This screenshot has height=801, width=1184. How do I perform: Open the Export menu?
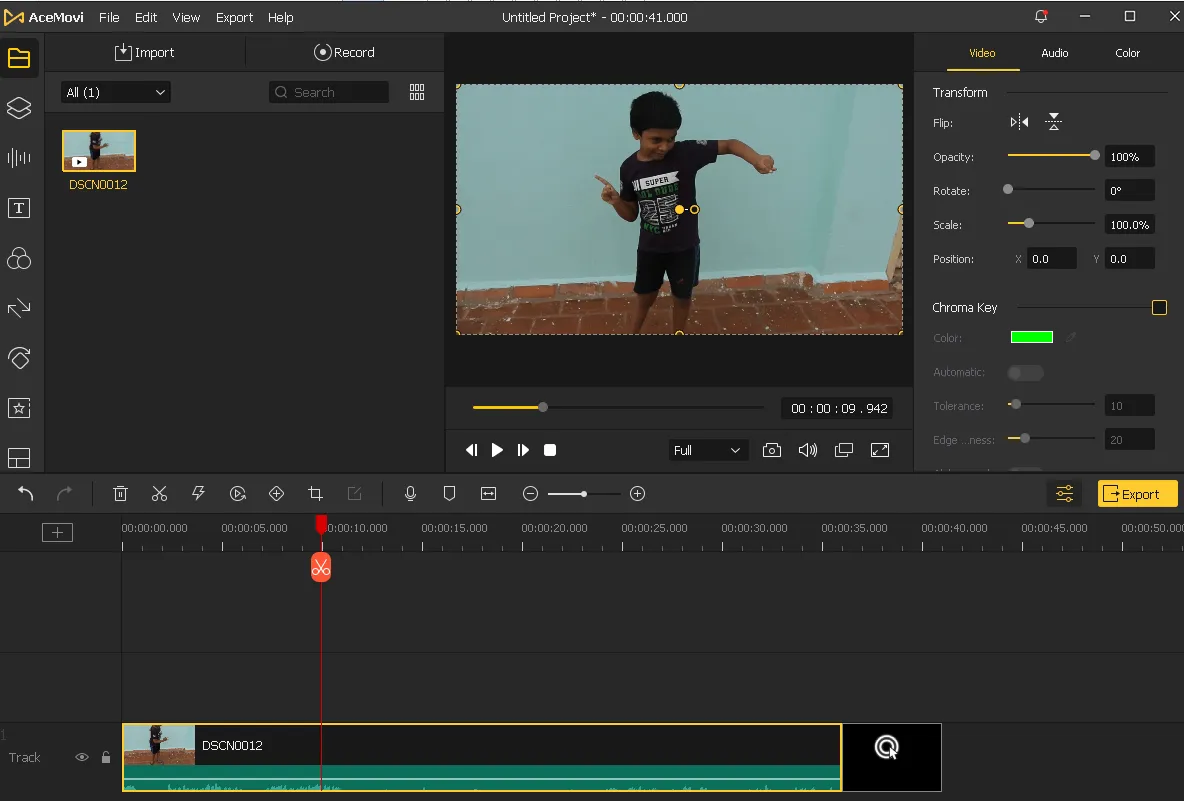tap(234, 17)
